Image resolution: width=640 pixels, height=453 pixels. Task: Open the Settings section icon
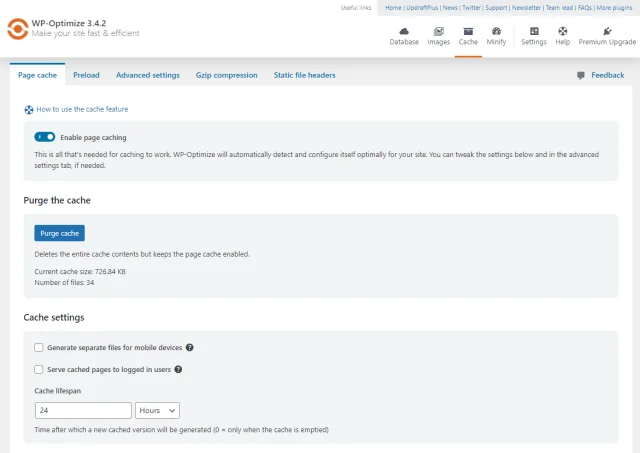534,31
